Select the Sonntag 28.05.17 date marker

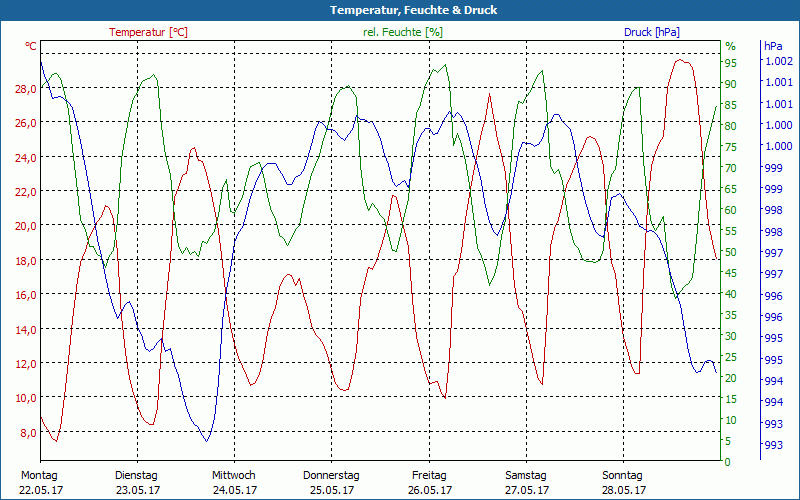pos(624,482)
